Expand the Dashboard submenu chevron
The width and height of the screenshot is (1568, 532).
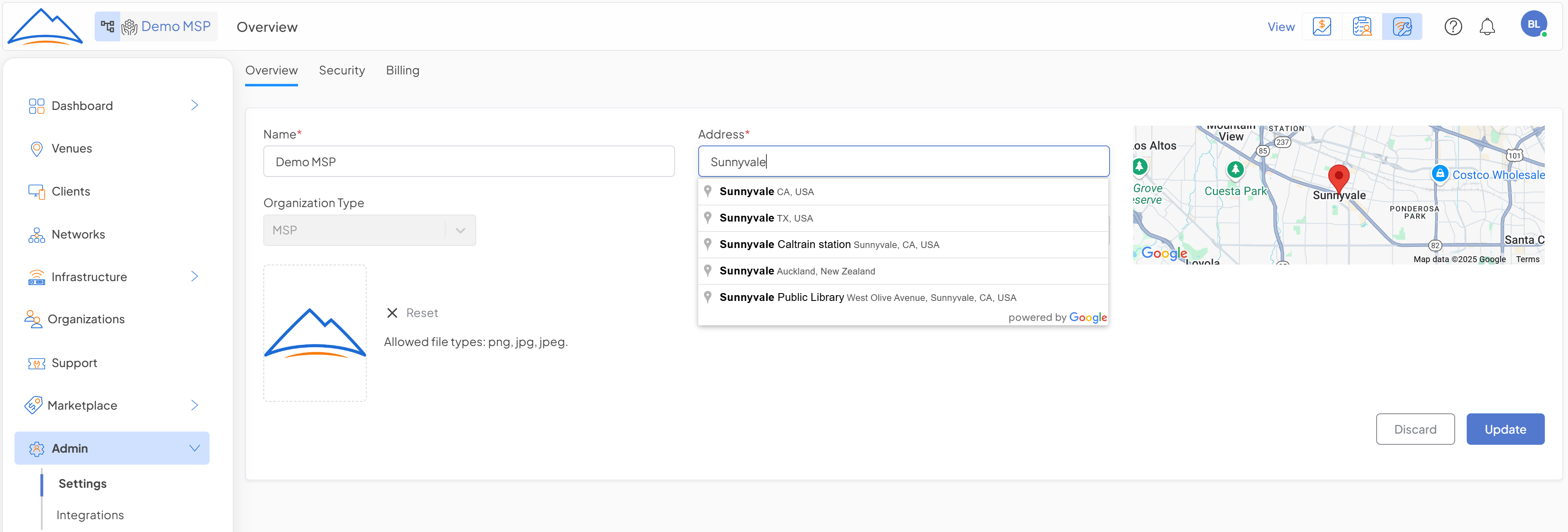click(194, 105)
